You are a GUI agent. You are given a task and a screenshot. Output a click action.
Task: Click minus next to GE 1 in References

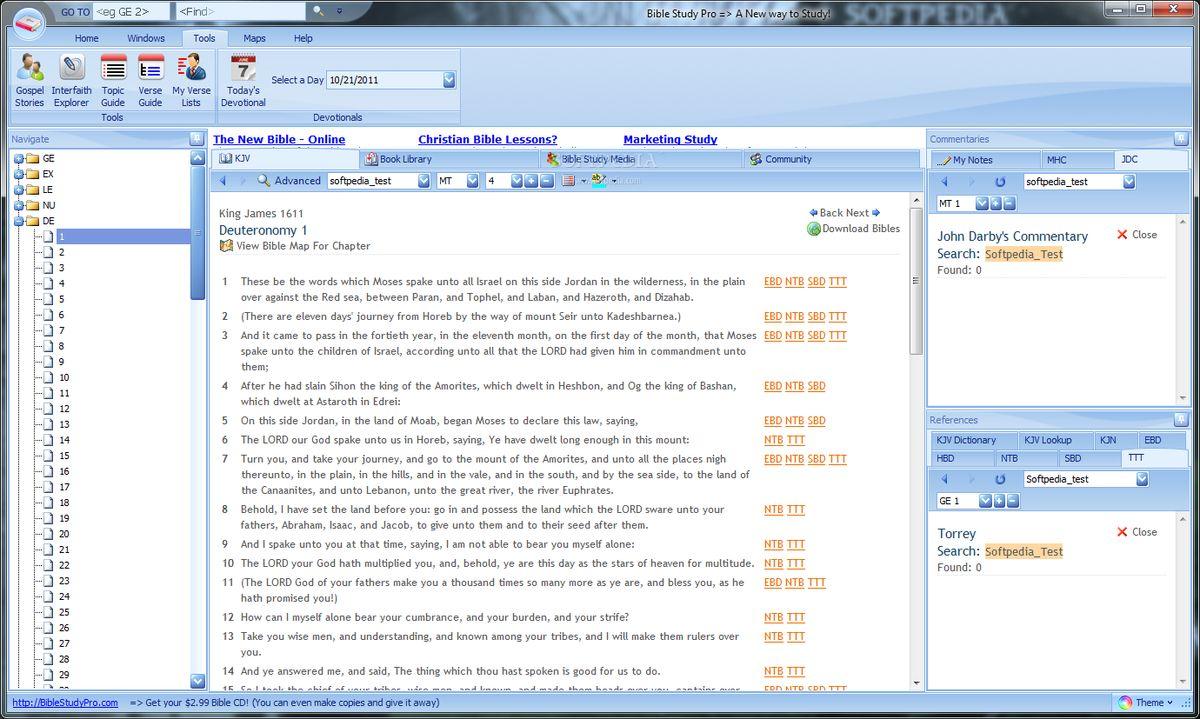[1012, 501]
